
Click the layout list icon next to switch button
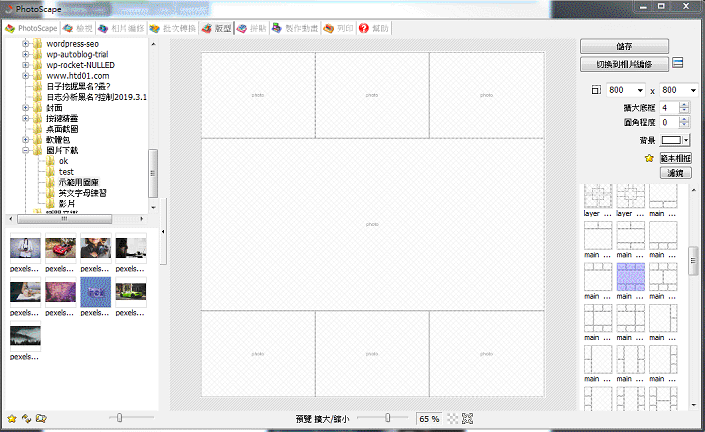(678, 63)
